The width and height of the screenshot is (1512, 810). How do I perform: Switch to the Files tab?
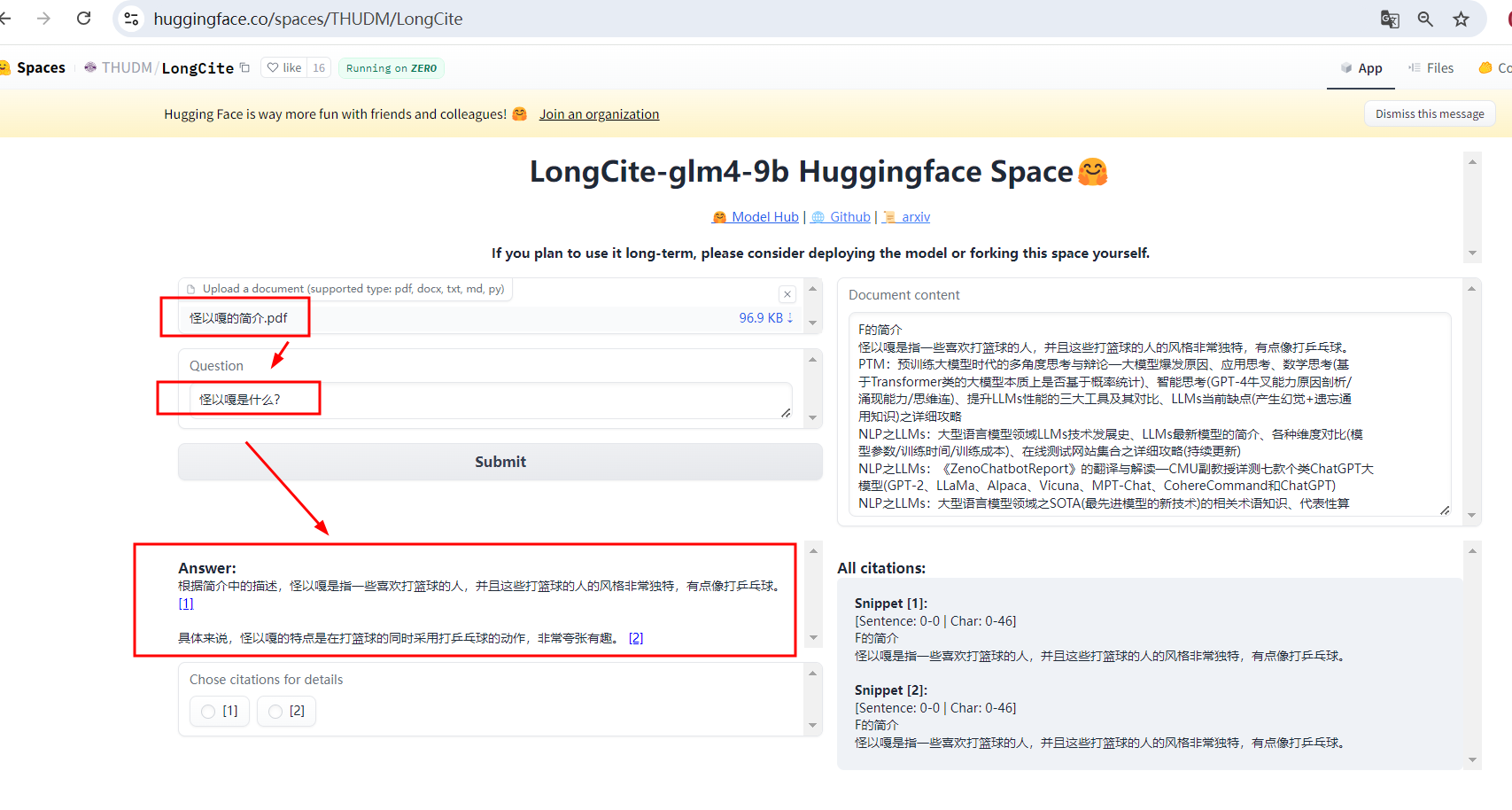pyautogui.click(x=1431, y=67)
